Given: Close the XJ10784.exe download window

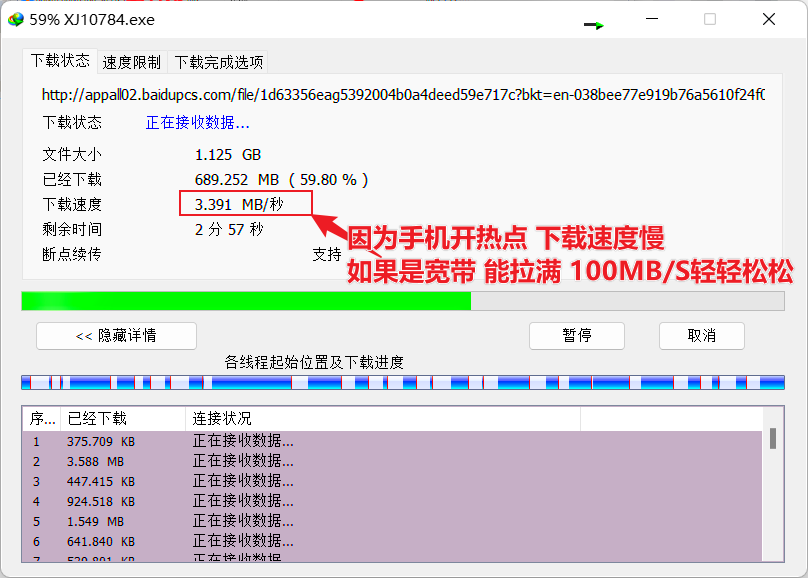Looking at the screenshot, I should (x=769, y=19).
